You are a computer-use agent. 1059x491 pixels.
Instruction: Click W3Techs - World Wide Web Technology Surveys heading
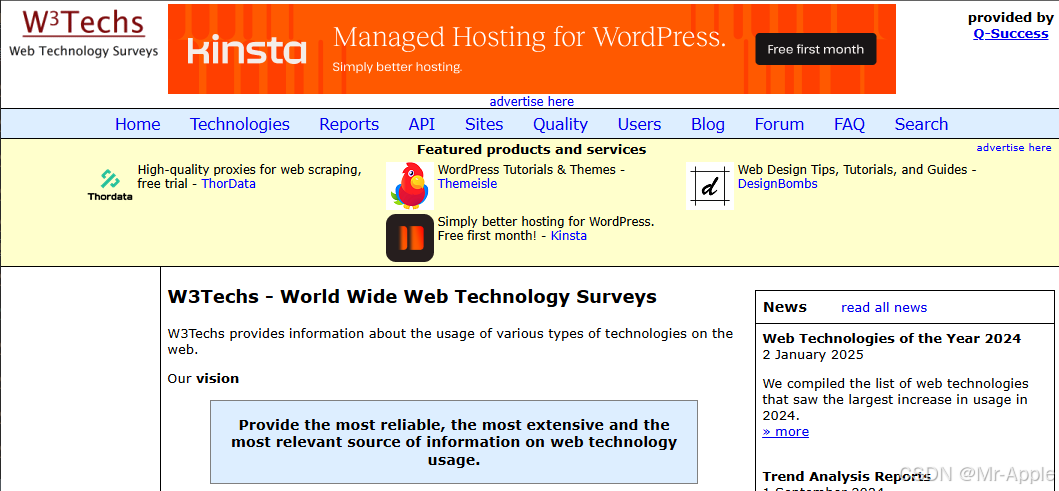(x=412, y=296)
